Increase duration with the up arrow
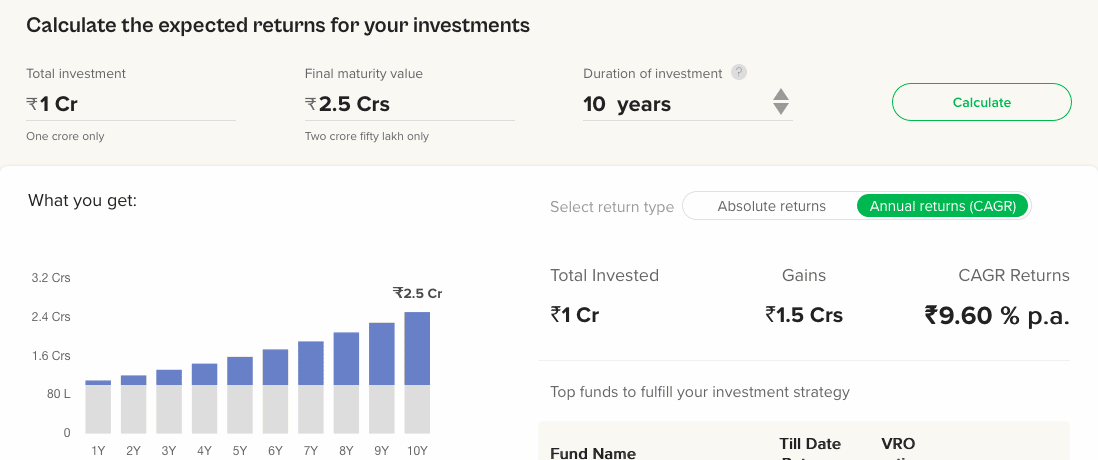Screen dimensions: 1098x460 [781, 95]
